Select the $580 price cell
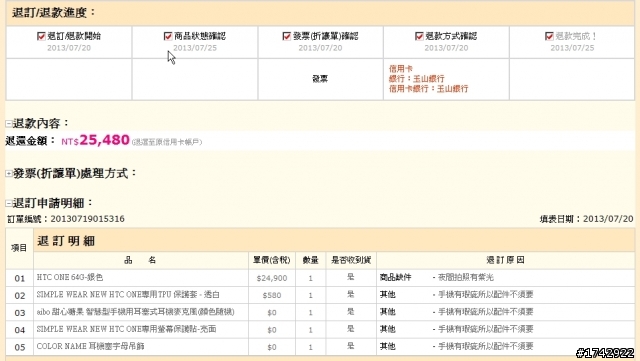The image size is (640, 361). point(272,295)
